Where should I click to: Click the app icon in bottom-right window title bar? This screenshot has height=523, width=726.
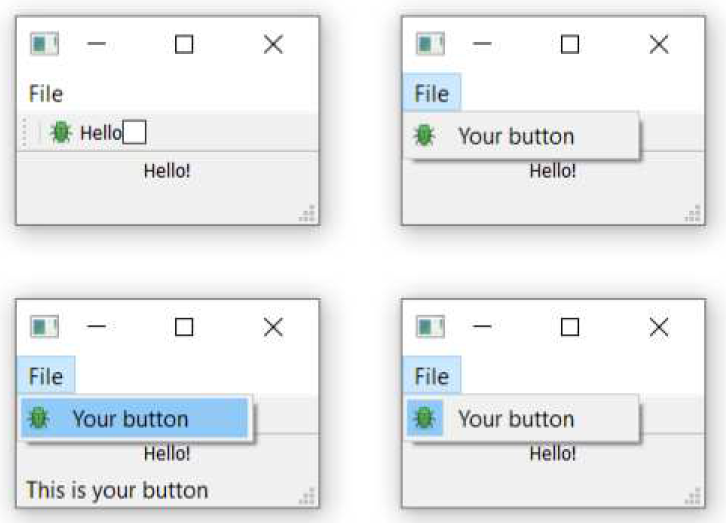pos(430,326)
